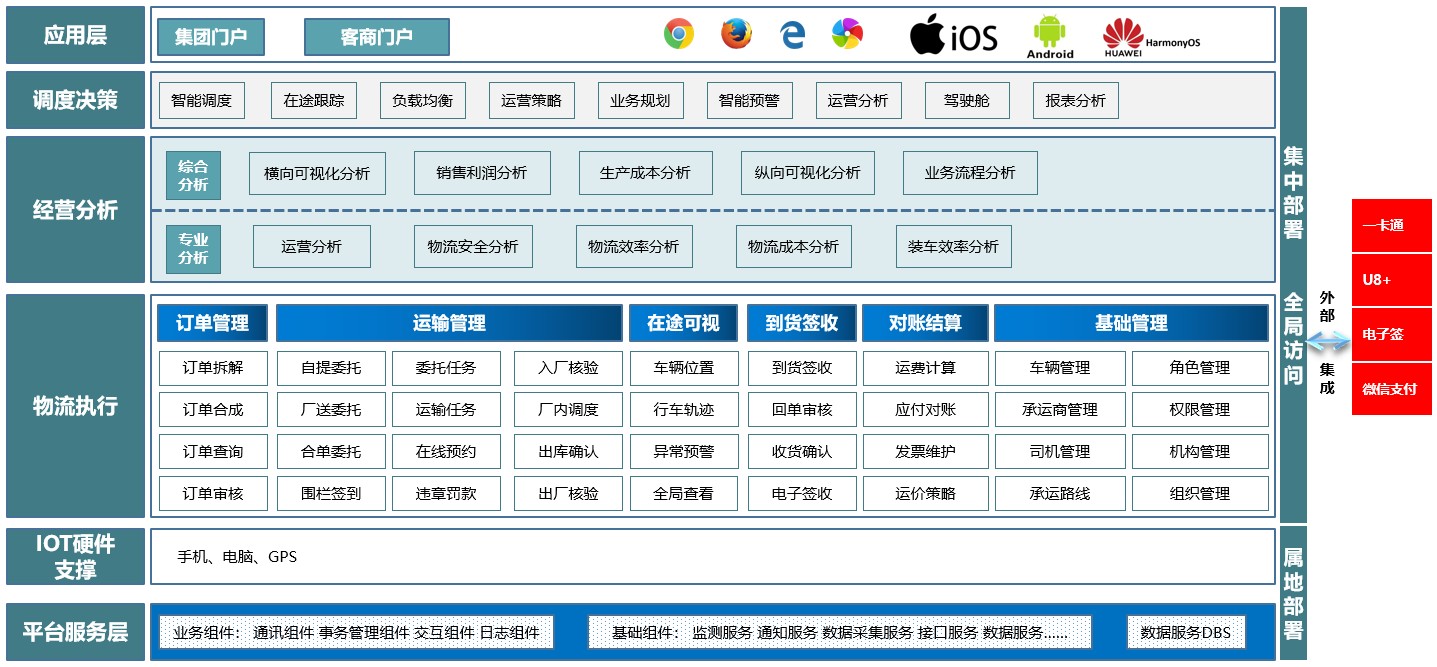The width and height of the screenshot is (1437, 667).
Task: Click the red 微信支付 entry
Action: tap(1391, 389)
